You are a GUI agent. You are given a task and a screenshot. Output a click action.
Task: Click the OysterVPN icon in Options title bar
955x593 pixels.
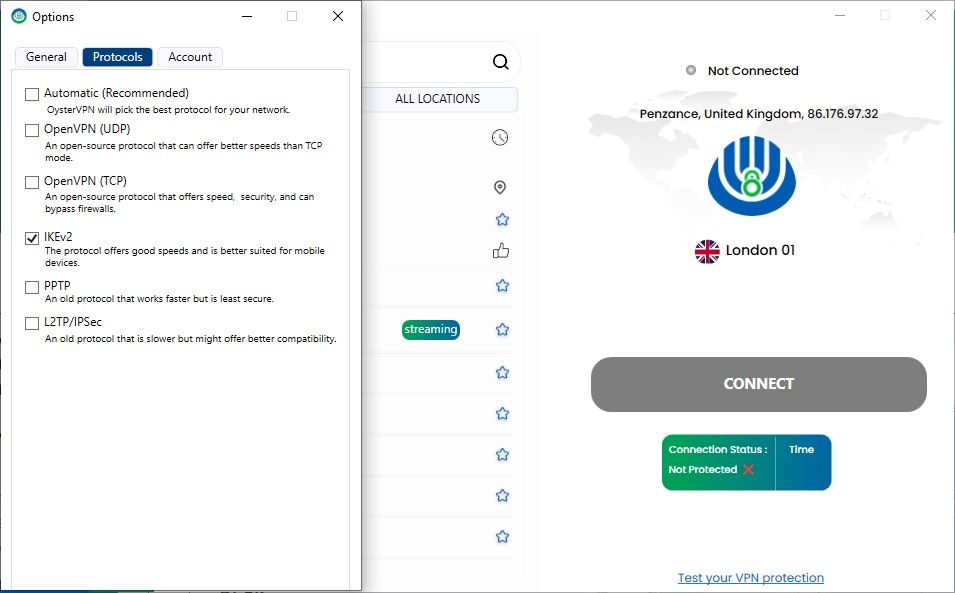[x=19, y=16]
